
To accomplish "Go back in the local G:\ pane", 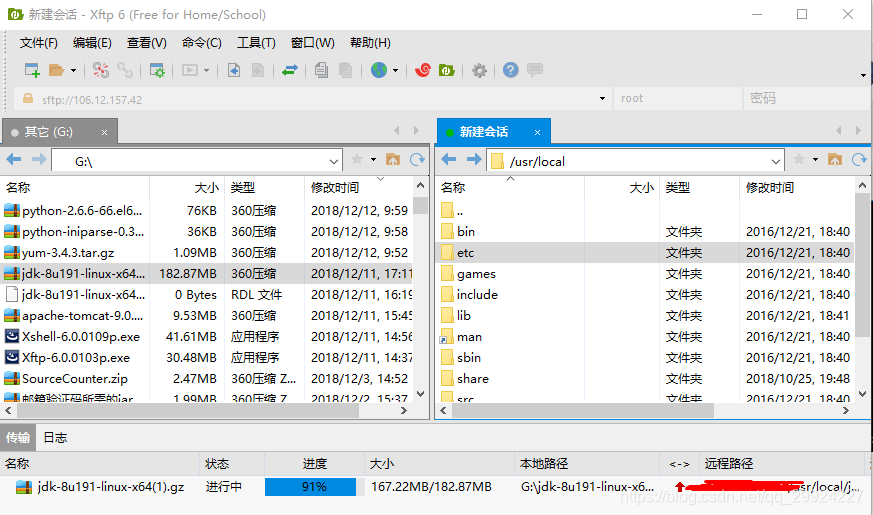I will click(x=14, y=160).
